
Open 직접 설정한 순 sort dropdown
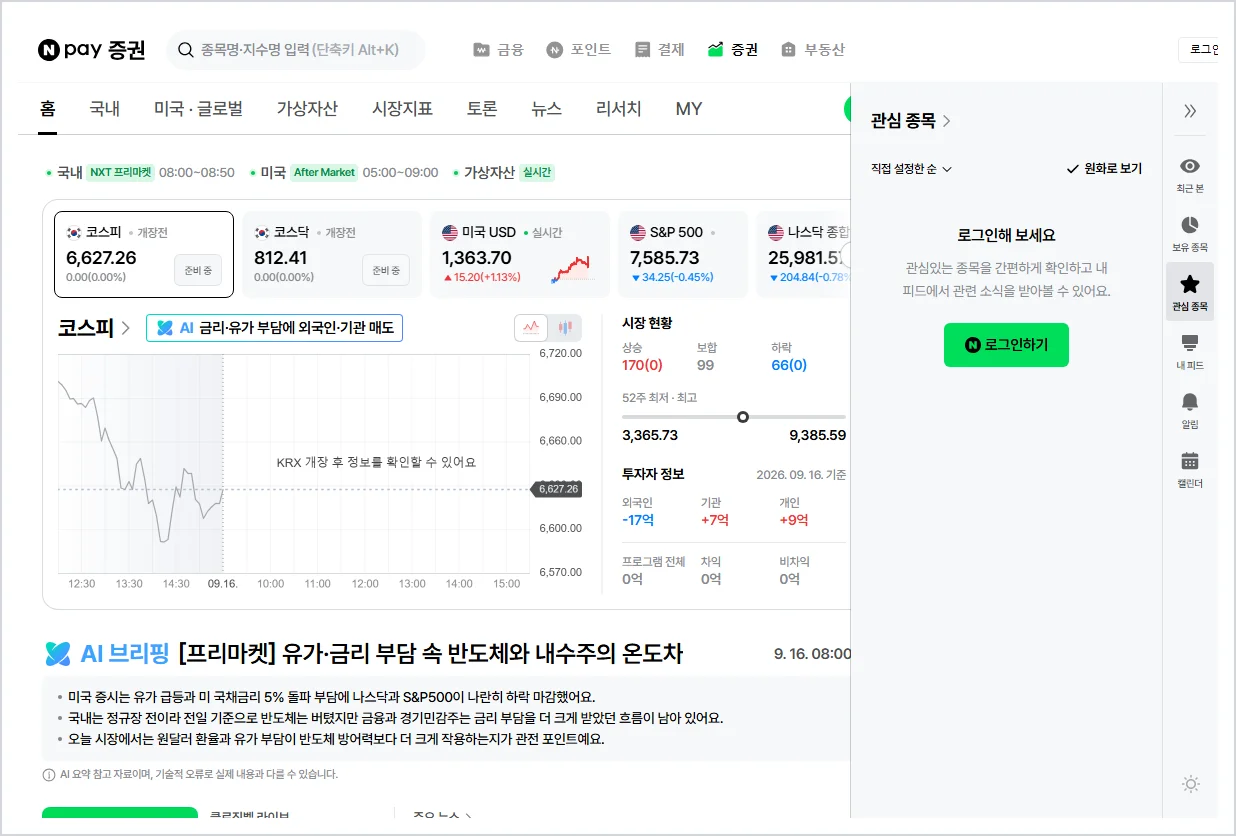point(911,169)
